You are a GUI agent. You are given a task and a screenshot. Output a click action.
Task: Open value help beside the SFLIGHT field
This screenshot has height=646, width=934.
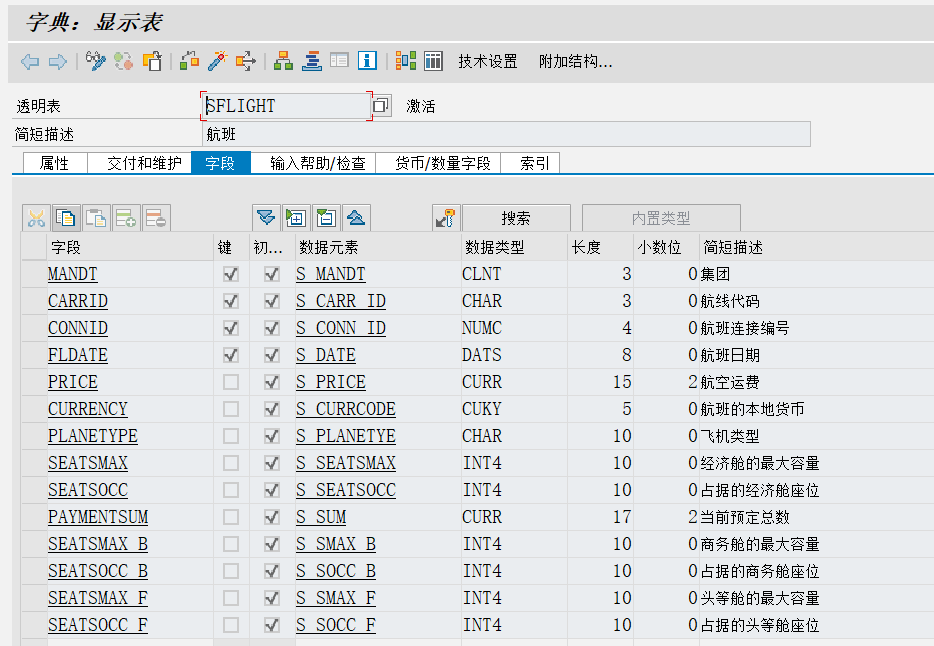(380, 104)
